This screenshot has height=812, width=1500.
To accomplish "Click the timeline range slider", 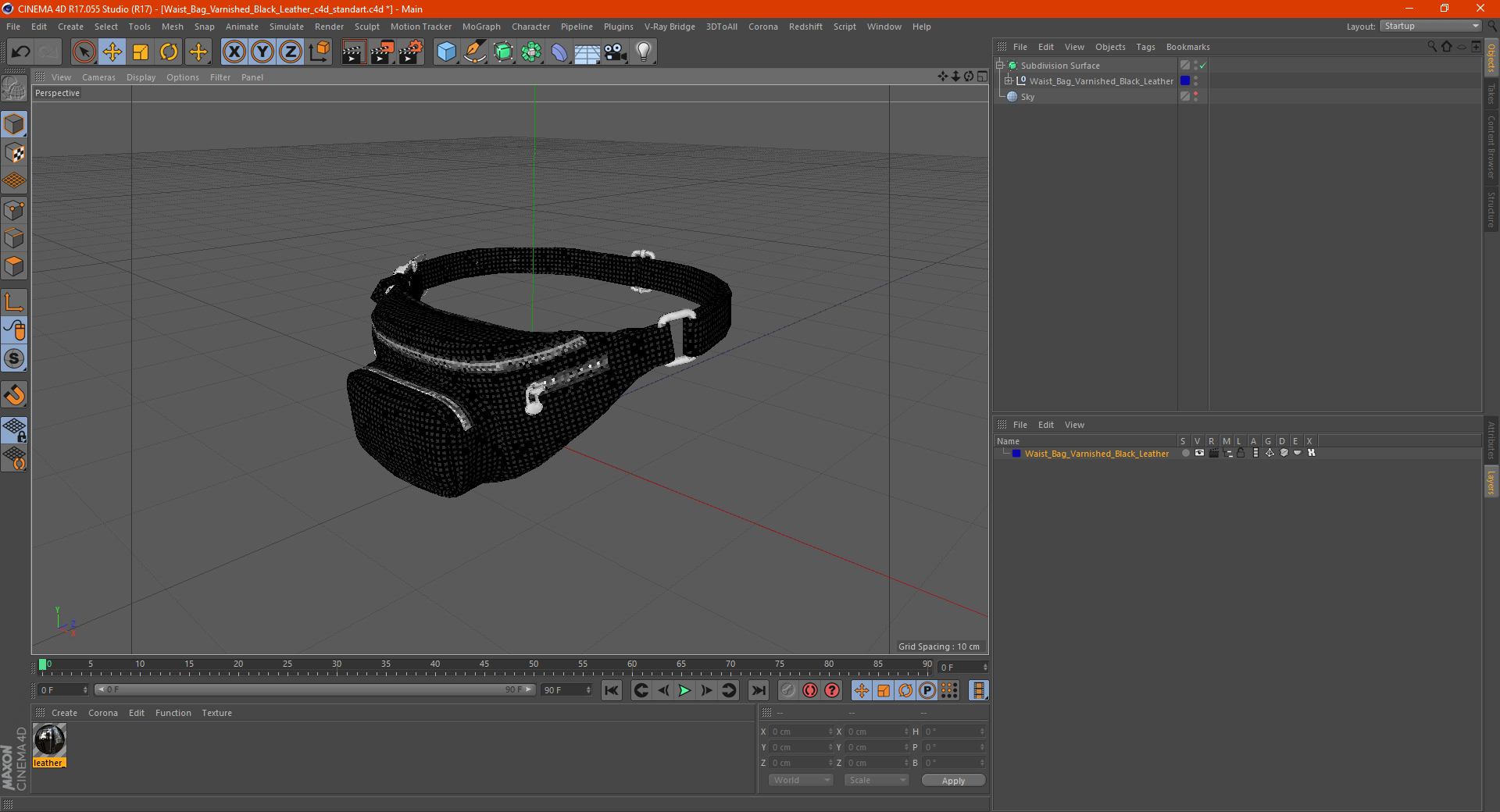I will click(315, 690).
